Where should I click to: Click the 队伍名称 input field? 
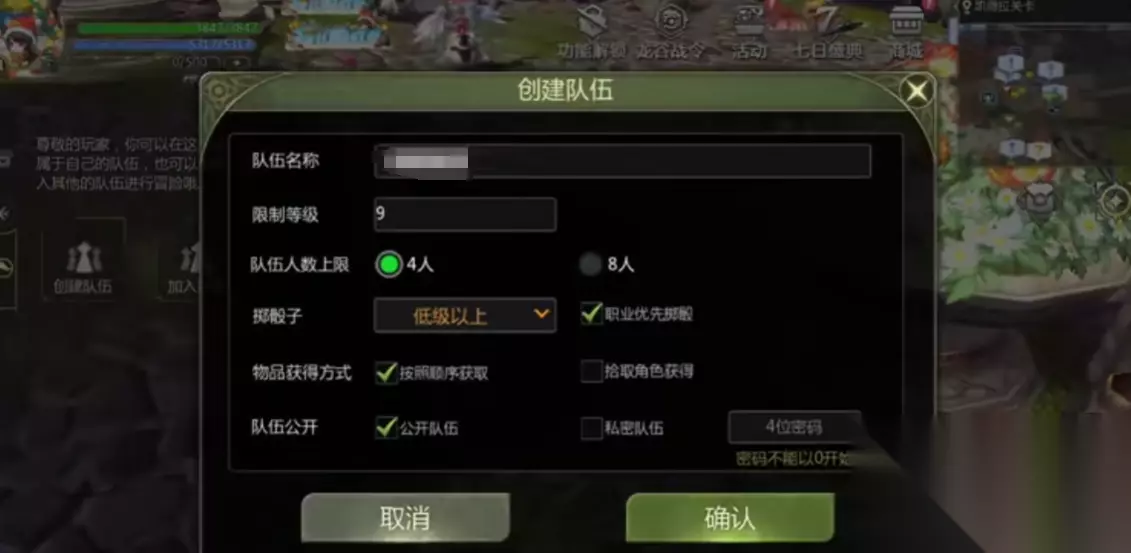[622, 161]
